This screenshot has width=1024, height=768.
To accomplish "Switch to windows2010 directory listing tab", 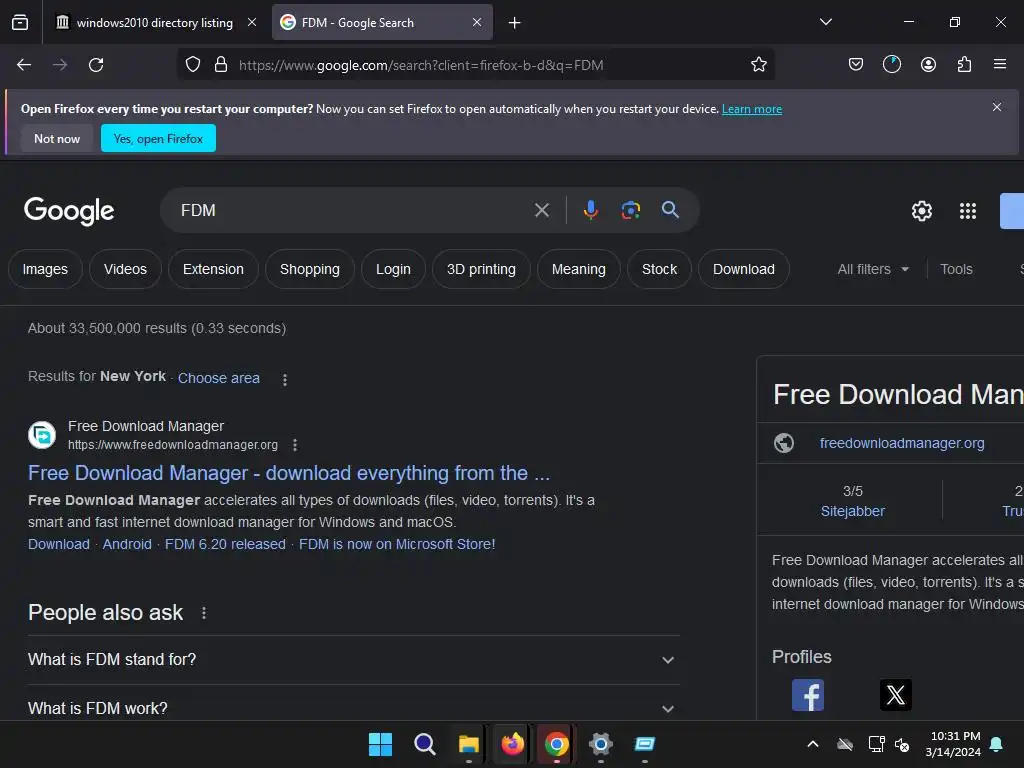I will (153, 22).
